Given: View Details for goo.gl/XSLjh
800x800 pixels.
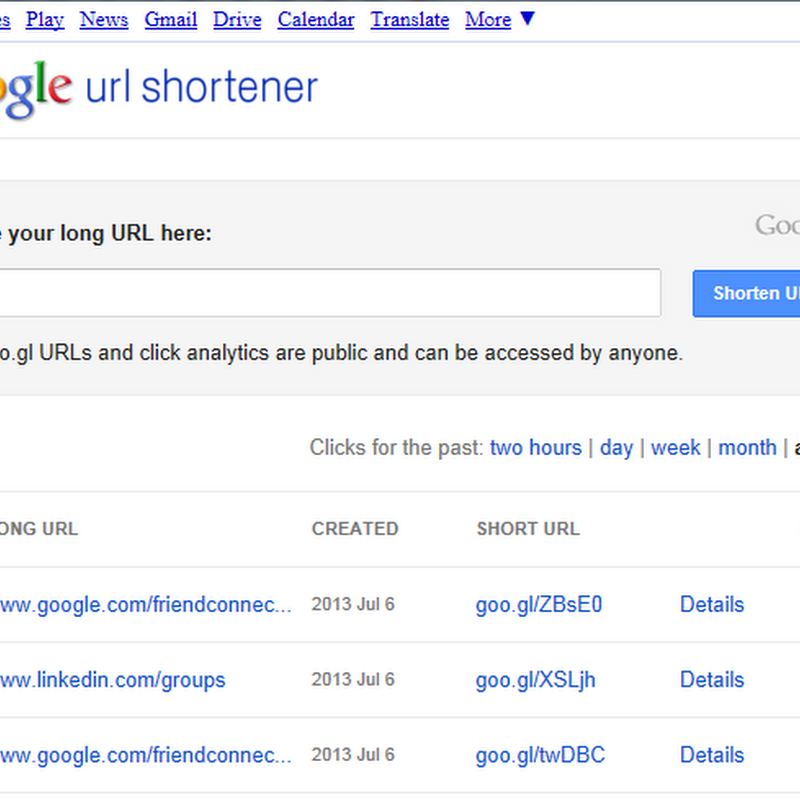Looking at the screenshot, I should point(712,679).
